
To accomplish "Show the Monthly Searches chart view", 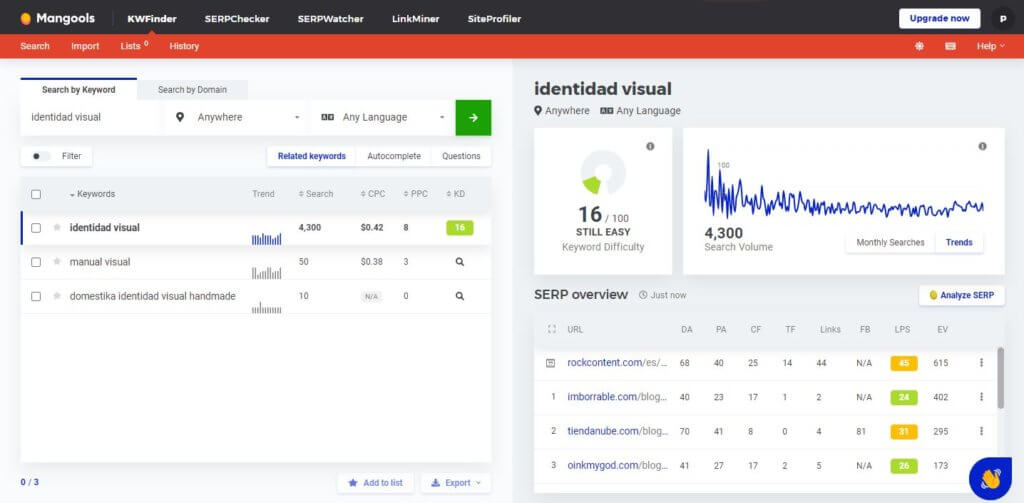I will coord(890,242).
